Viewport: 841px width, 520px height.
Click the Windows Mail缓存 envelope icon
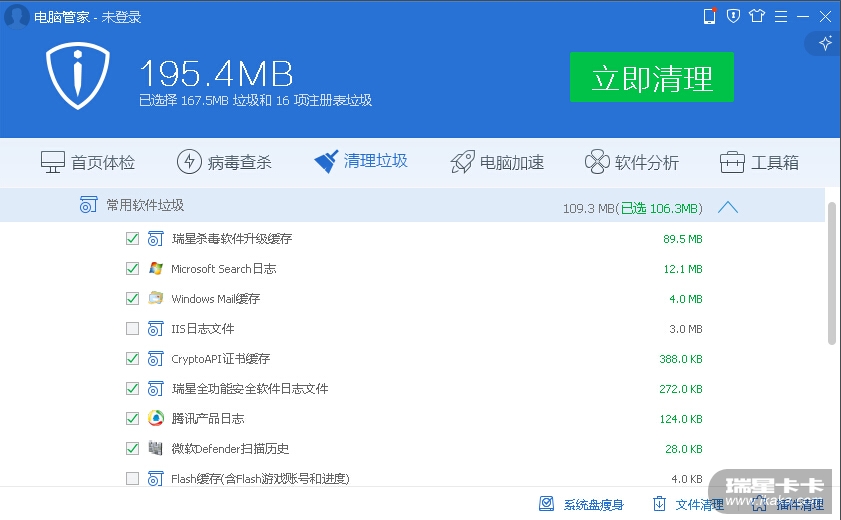coord(156,298)
